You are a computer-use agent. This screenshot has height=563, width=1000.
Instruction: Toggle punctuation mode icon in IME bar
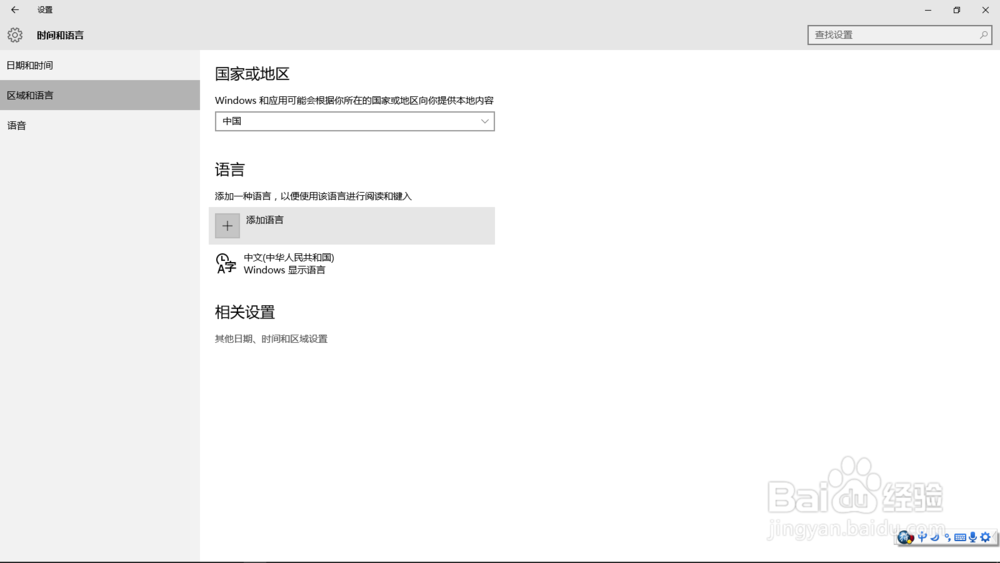948,537
